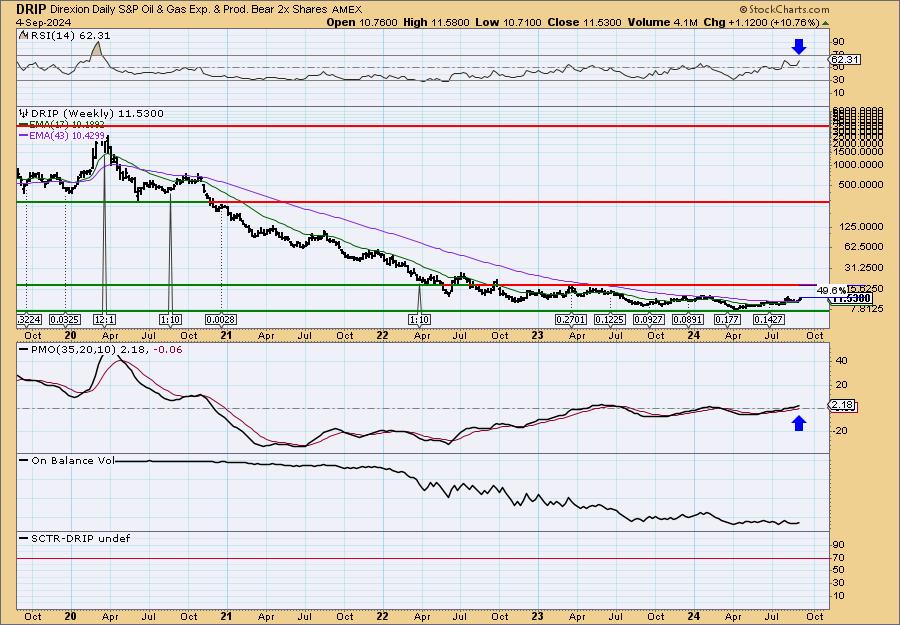
Task: Click the Low 10.7100 value
Action: click(x=509, y=22)
